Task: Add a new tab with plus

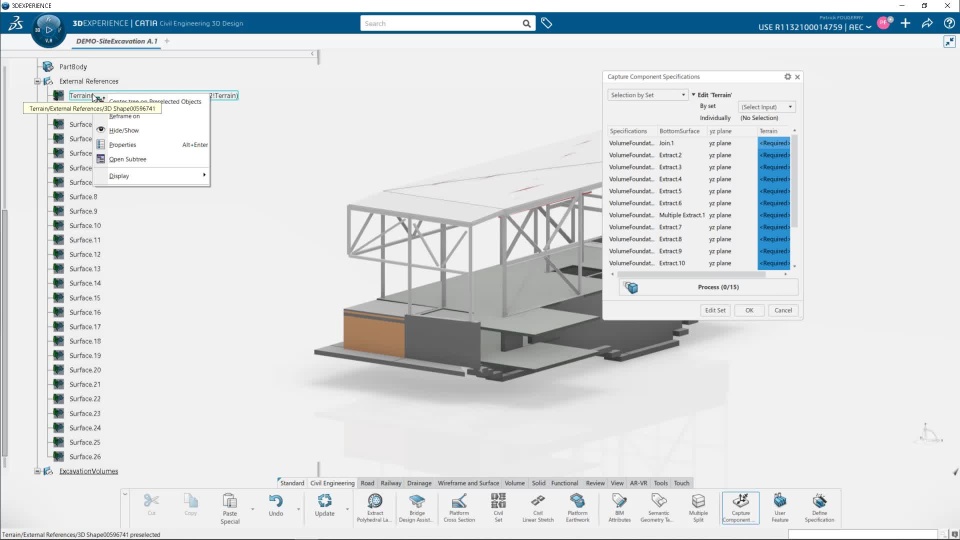Action: click(167, 41)
